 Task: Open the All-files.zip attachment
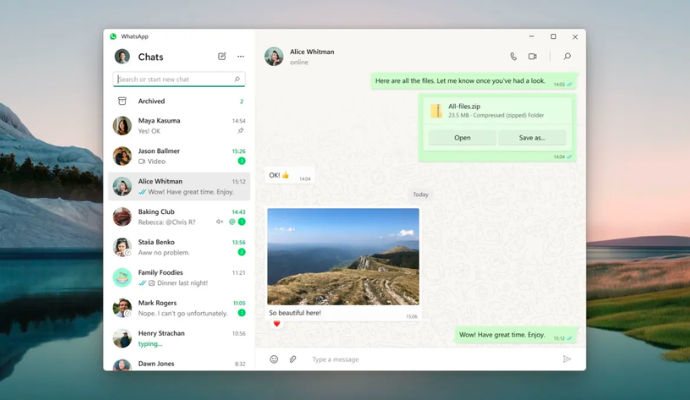(462, 138)
